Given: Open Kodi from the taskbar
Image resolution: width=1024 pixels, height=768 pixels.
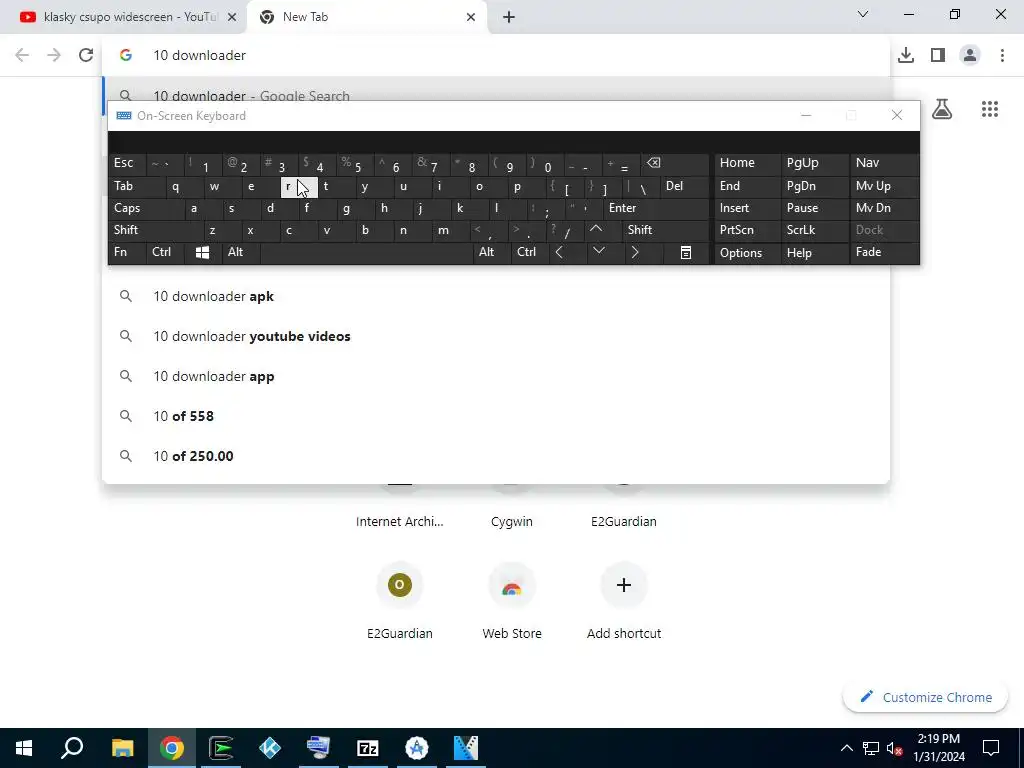Looking at the screenshot, I should 270,748.
